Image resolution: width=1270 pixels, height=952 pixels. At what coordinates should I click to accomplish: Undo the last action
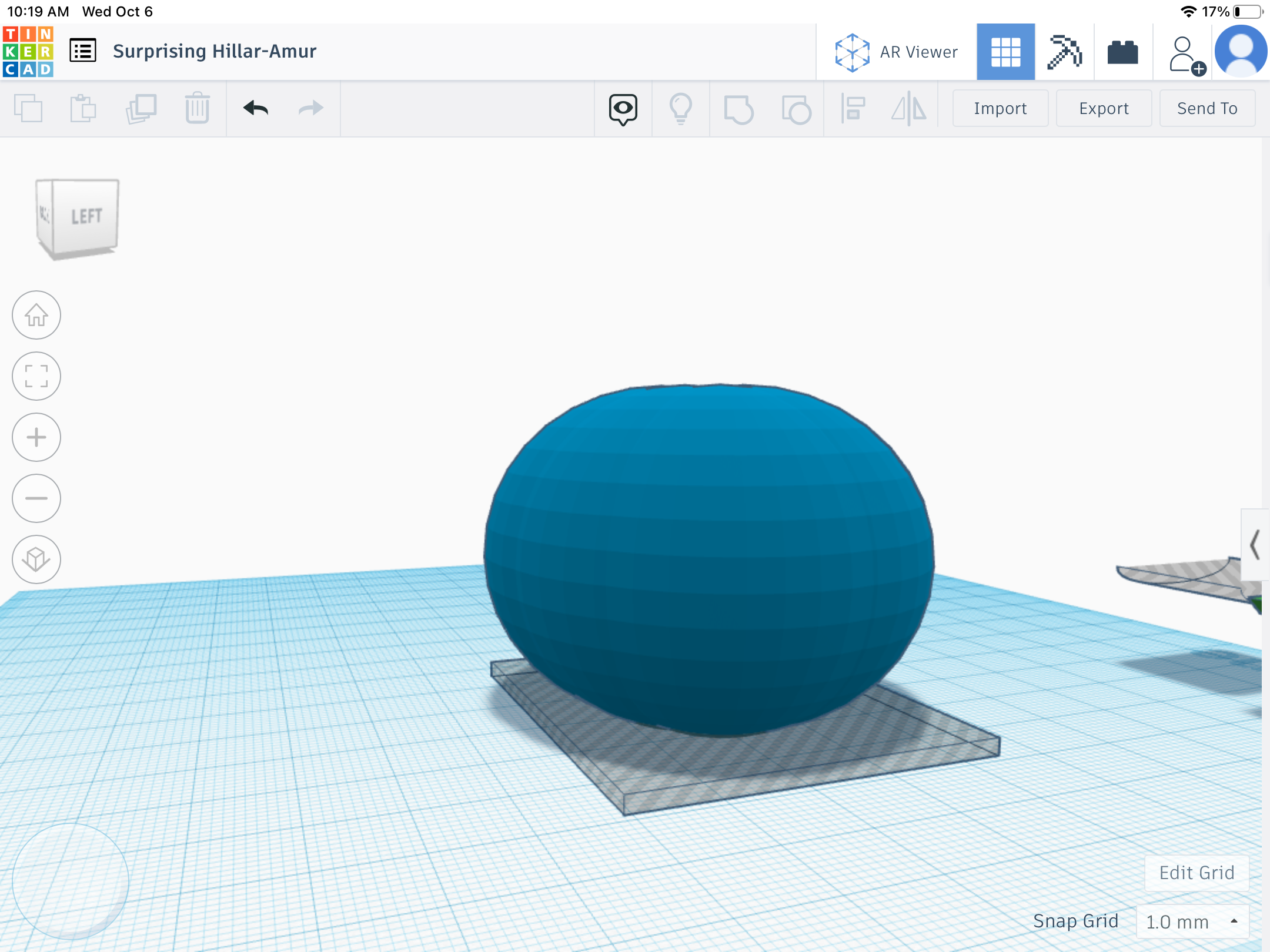point(256,108)
